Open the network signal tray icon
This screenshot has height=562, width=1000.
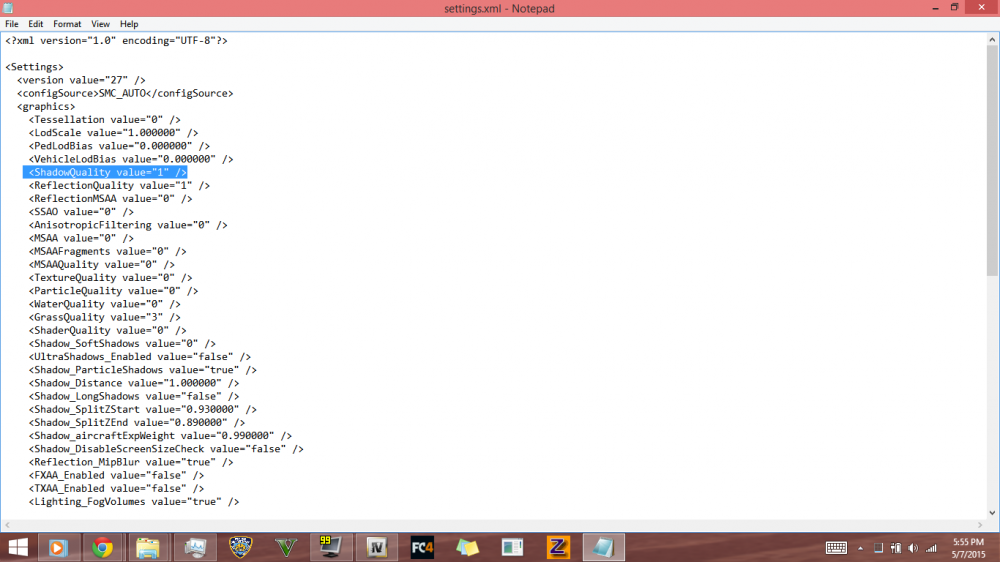(x=931, y=548)
